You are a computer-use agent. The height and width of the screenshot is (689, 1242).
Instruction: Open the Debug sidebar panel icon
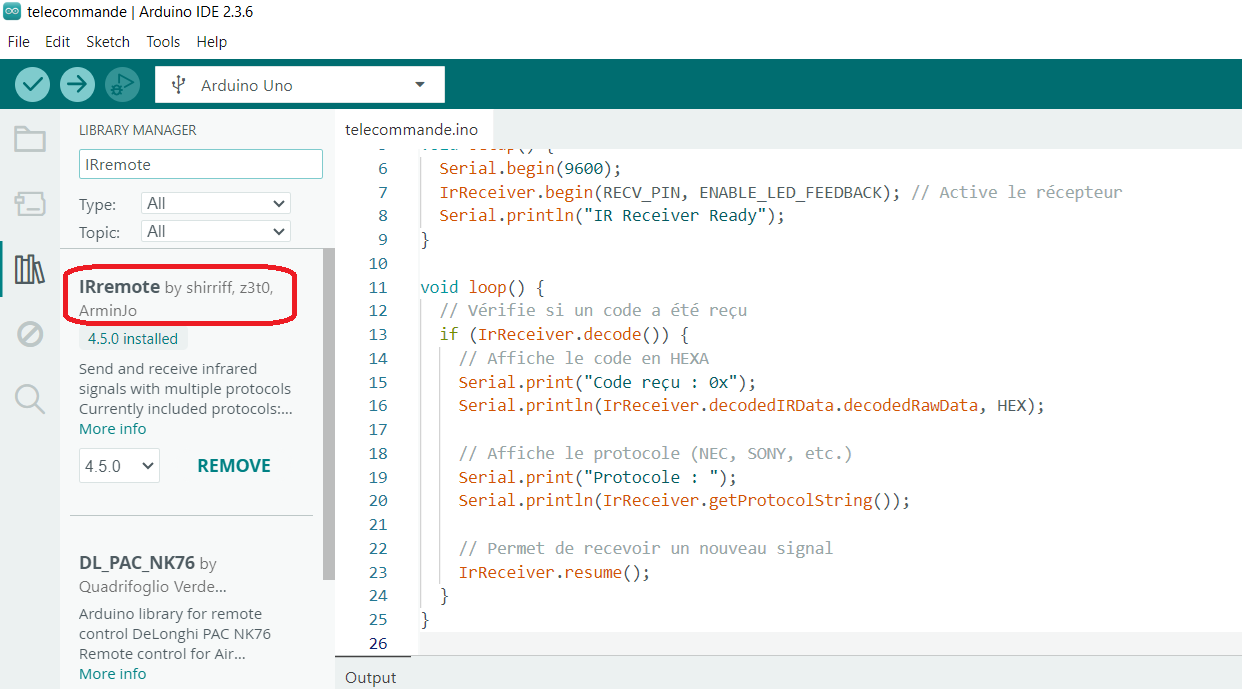click(x=30, y=334)
